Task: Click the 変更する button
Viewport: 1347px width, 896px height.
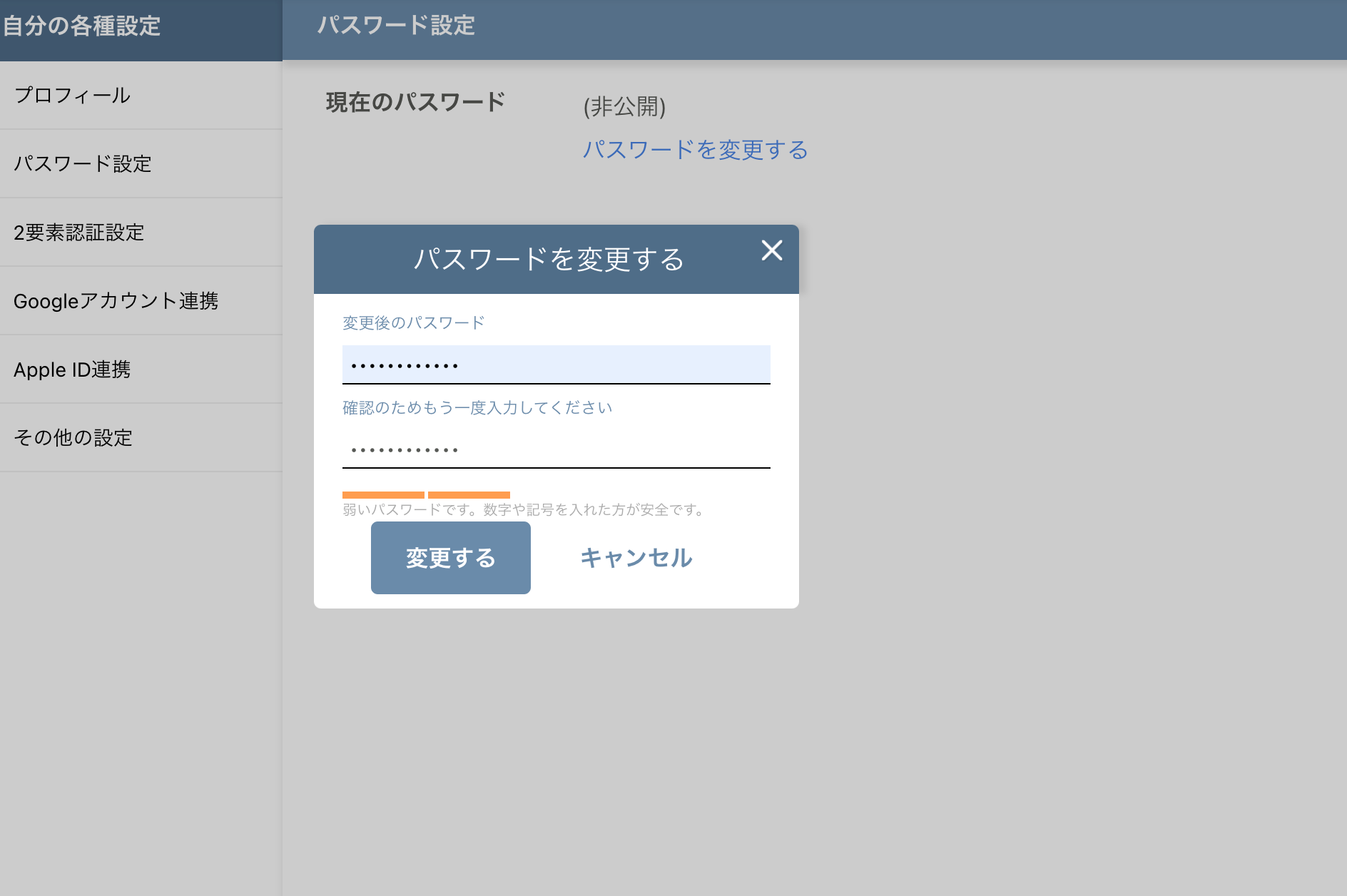Action: click(x=449, y=558)
